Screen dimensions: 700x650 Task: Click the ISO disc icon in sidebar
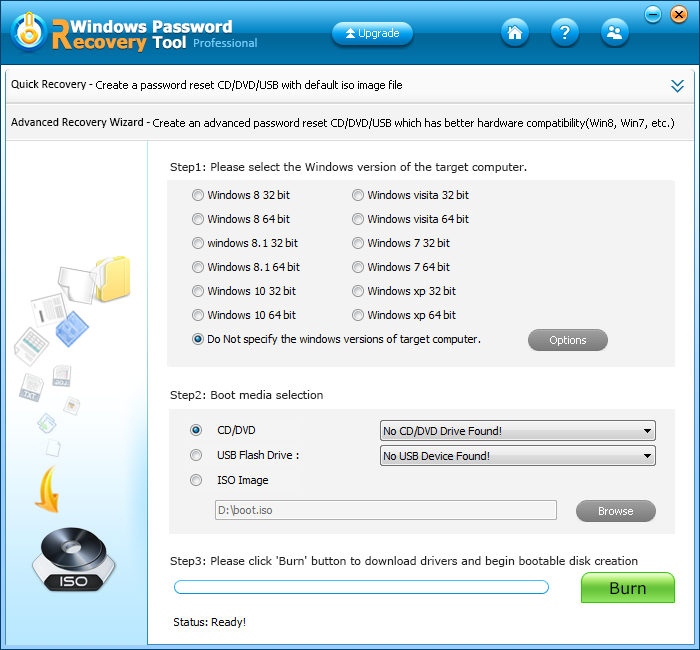pos(74,562)
